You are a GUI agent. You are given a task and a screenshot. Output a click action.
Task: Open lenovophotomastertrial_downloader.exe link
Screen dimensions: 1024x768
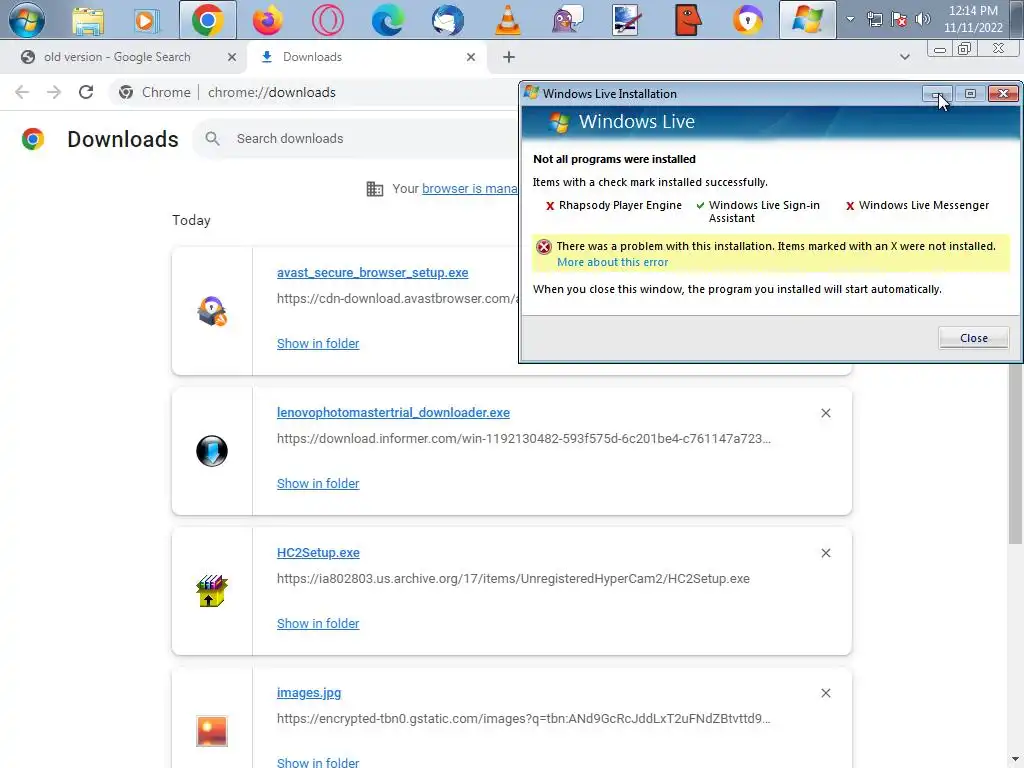tap(393, 413)
